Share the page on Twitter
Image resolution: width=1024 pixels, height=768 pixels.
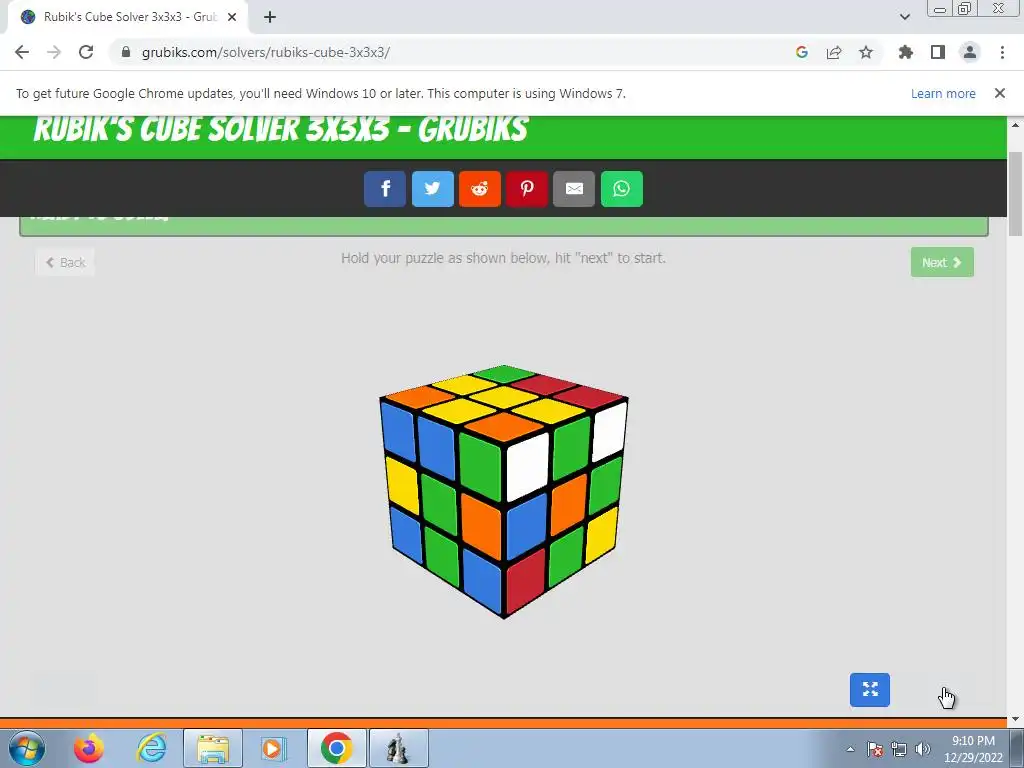(x=432, y=189)
